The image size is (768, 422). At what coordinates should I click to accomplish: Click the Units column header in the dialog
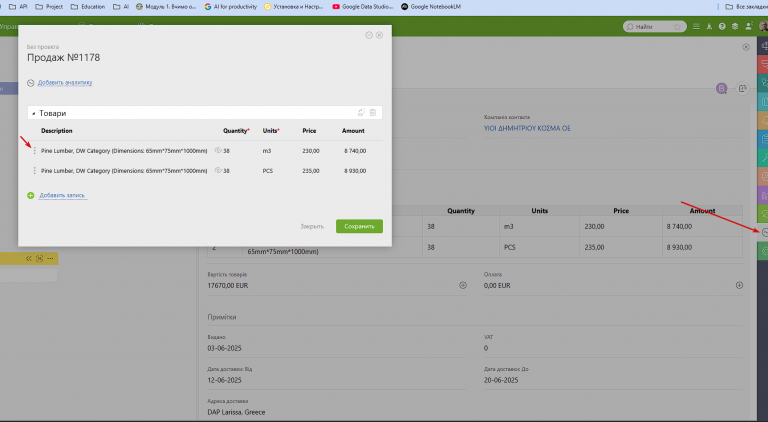point(271,131)
